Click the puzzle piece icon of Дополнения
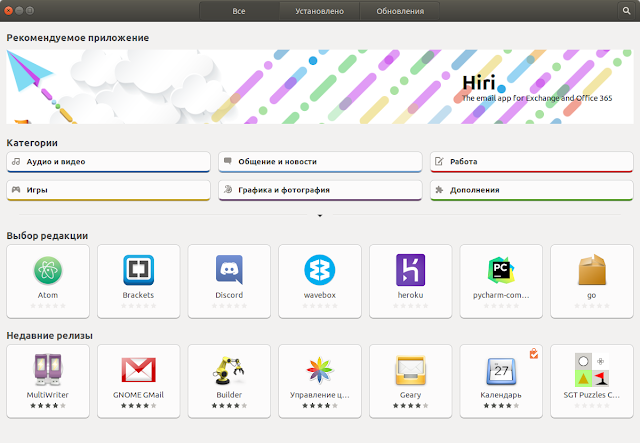Viewport: 640px width, 443px height. tap(439, 189)
